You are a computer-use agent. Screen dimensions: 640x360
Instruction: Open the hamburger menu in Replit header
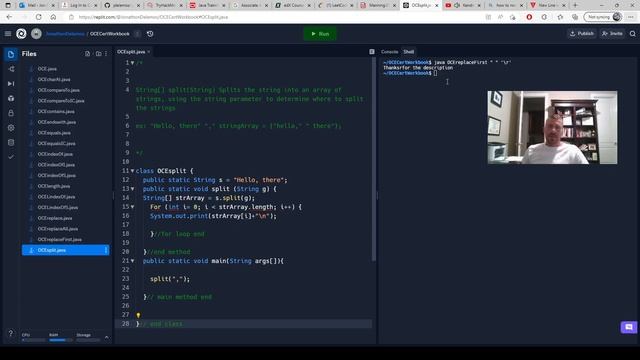click(8, 33)
